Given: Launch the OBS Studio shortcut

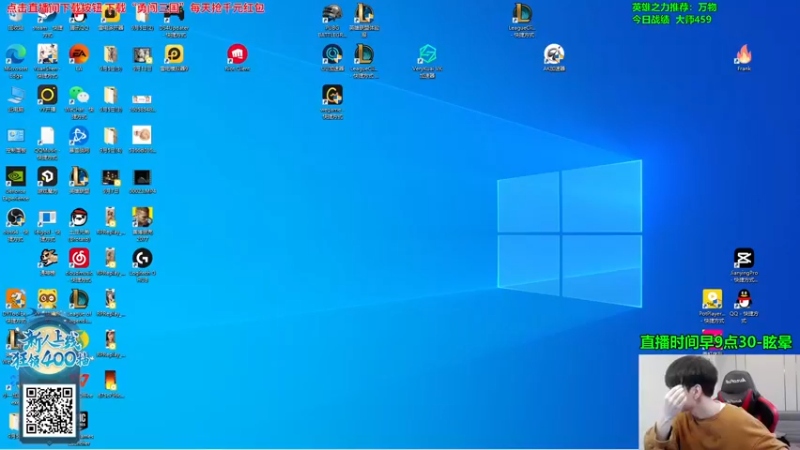Looking at the screenshot, I should (x=16, y=218).
